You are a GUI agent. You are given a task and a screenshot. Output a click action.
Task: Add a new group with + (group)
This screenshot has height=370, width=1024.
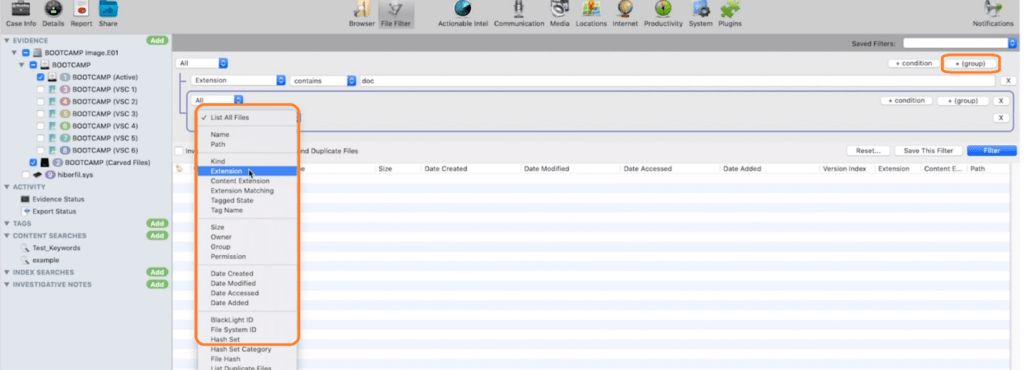point(970,63)
